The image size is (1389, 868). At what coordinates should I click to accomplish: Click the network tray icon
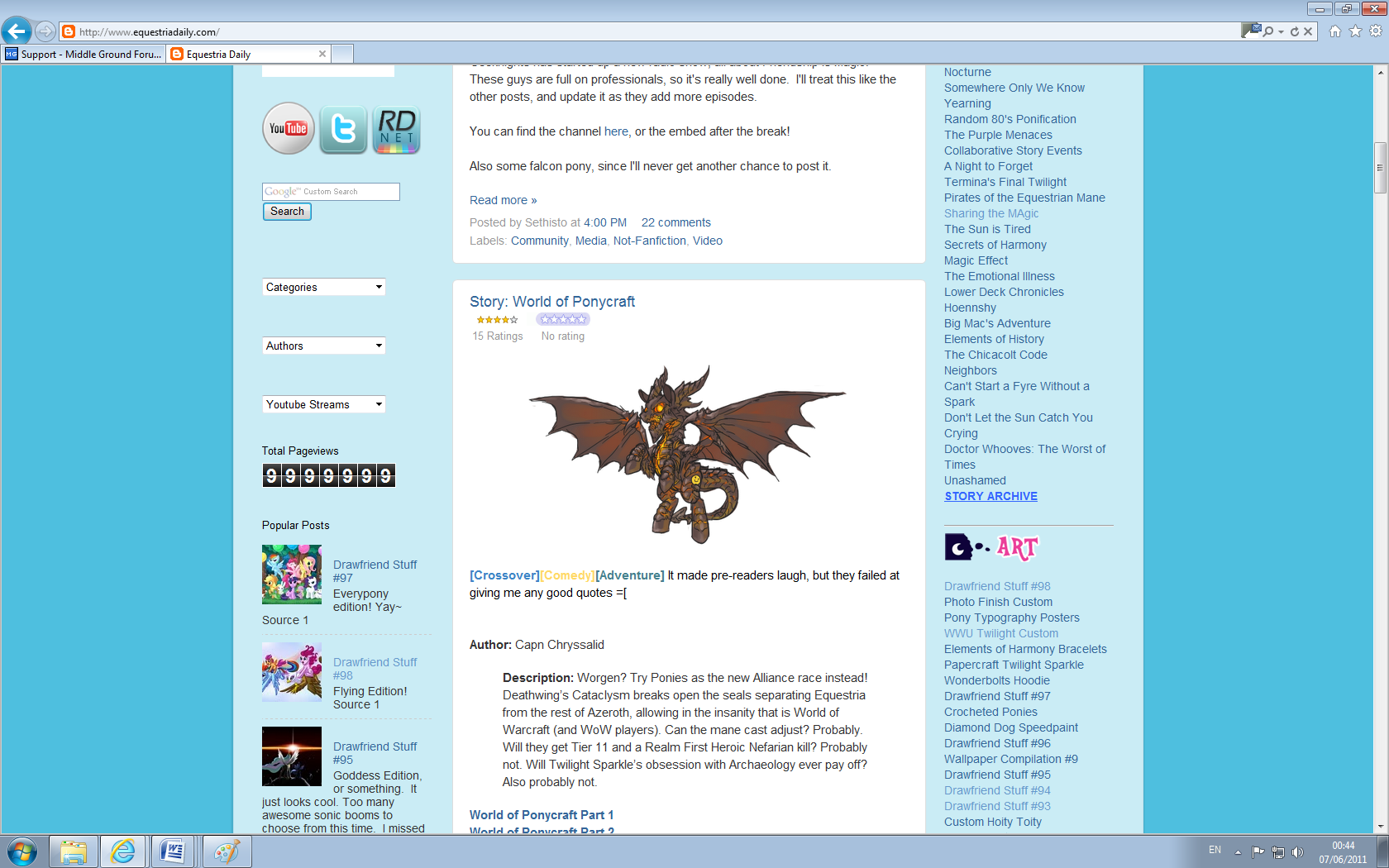tap(1278, 851)
